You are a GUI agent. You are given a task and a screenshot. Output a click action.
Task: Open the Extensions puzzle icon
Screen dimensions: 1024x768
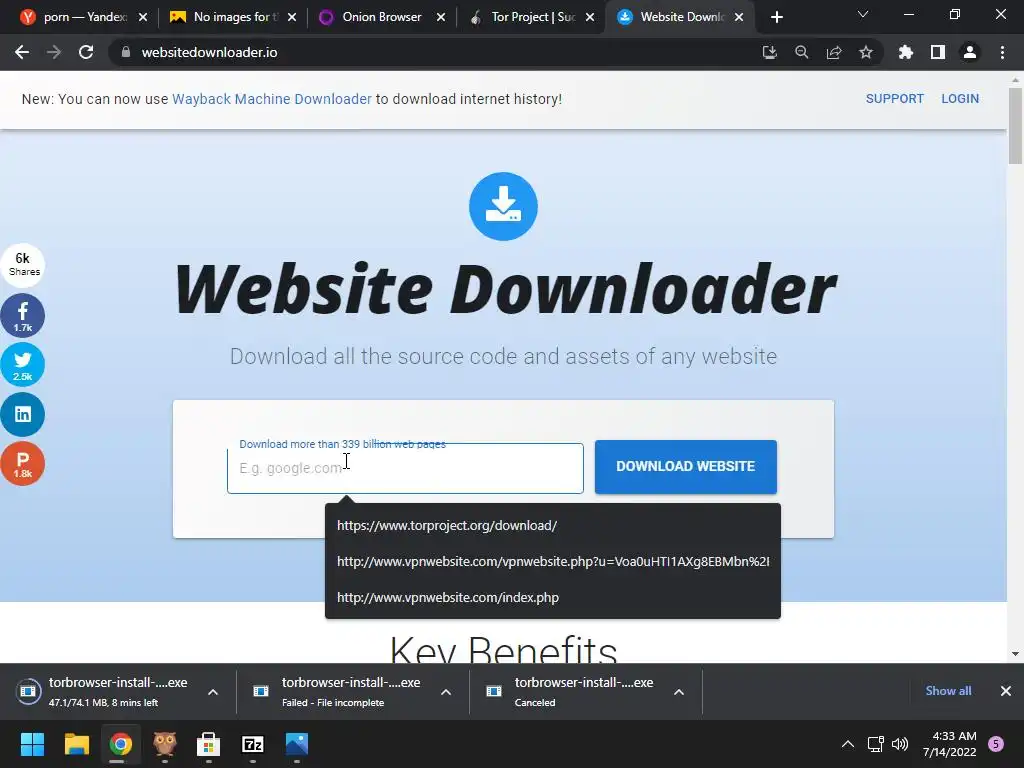tap(905, 52)
